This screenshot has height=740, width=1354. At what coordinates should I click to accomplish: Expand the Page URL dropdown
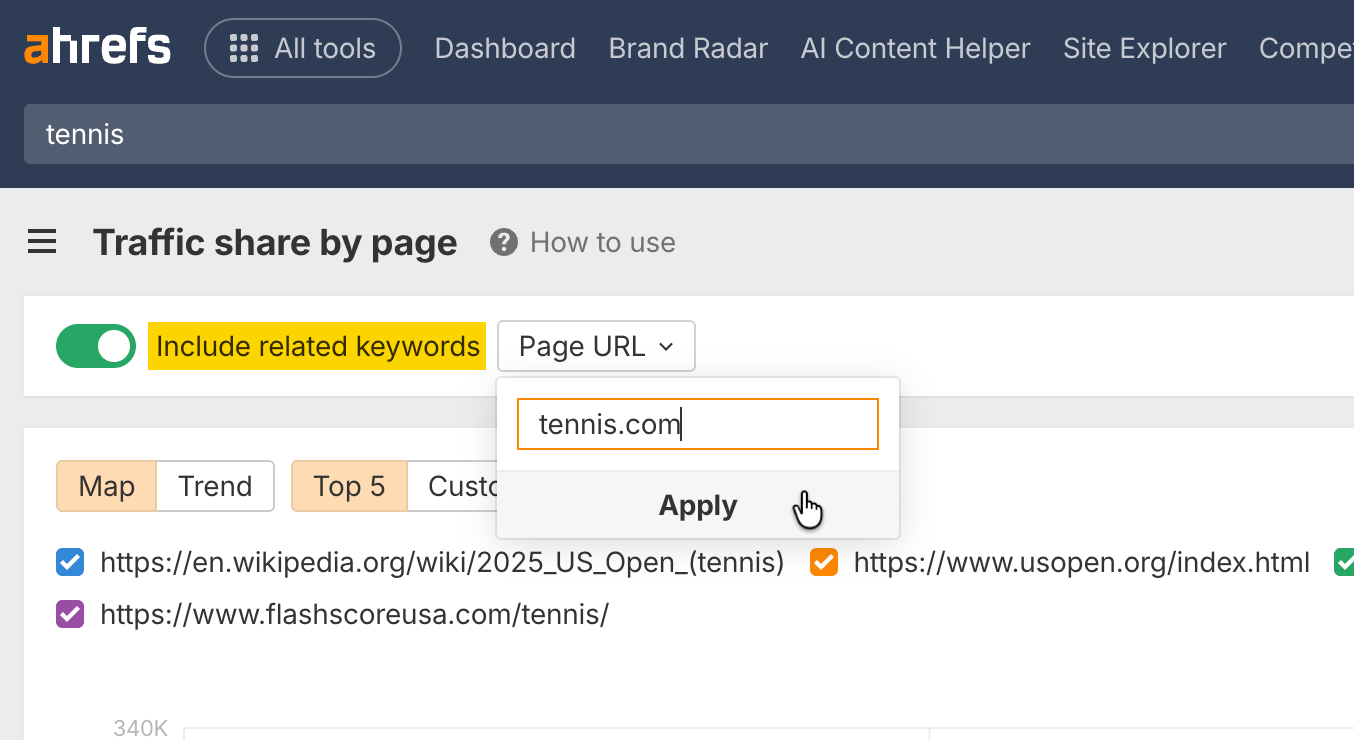pos(596,346)
